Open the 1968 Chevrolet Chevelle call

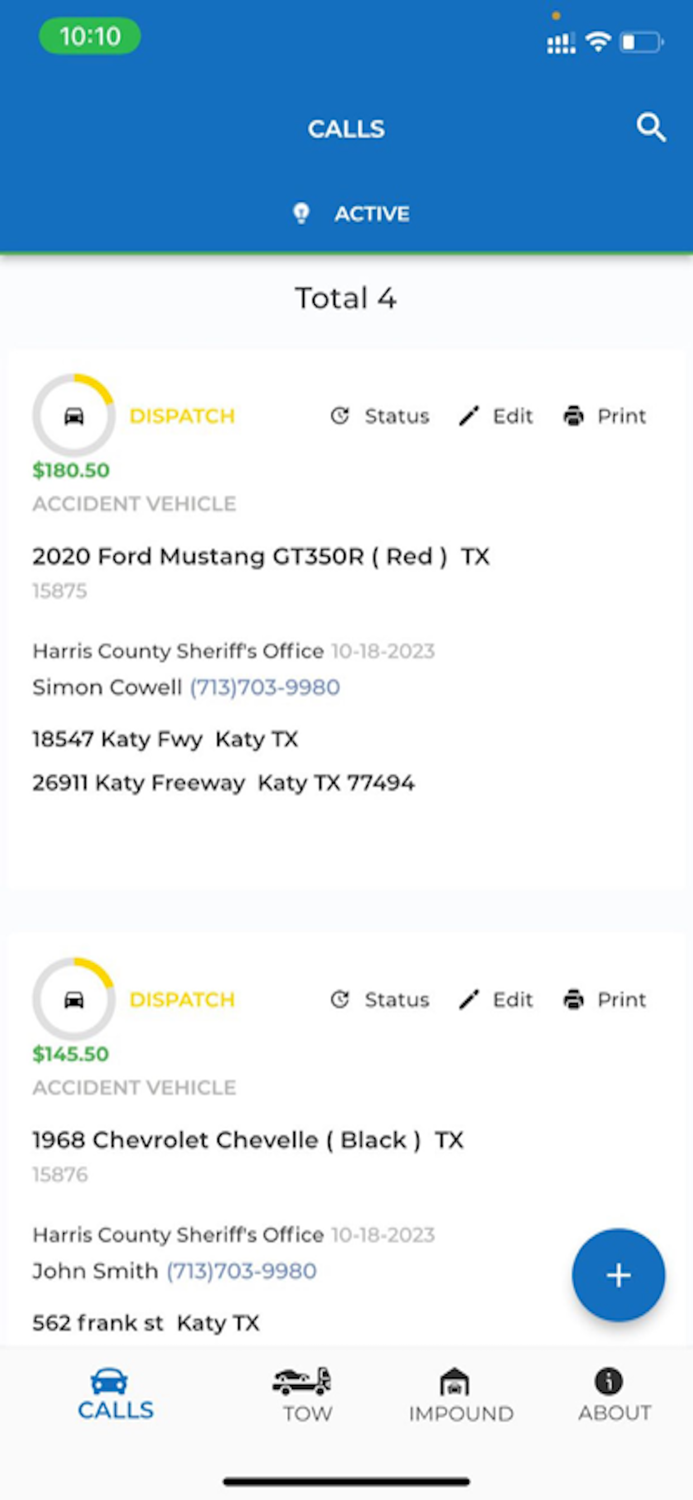coord(248,1140)
